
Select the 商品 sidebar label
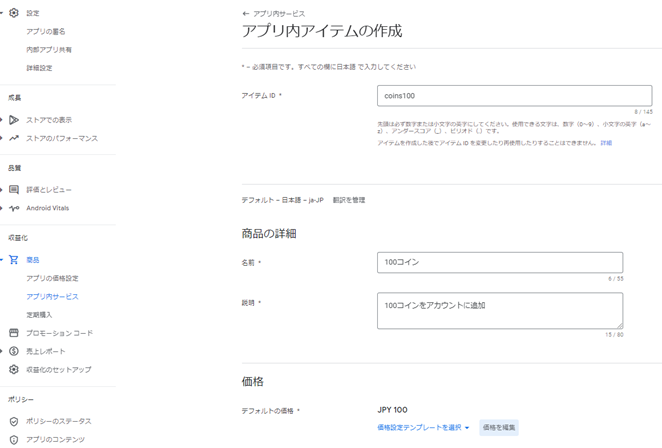click(33, 260)
